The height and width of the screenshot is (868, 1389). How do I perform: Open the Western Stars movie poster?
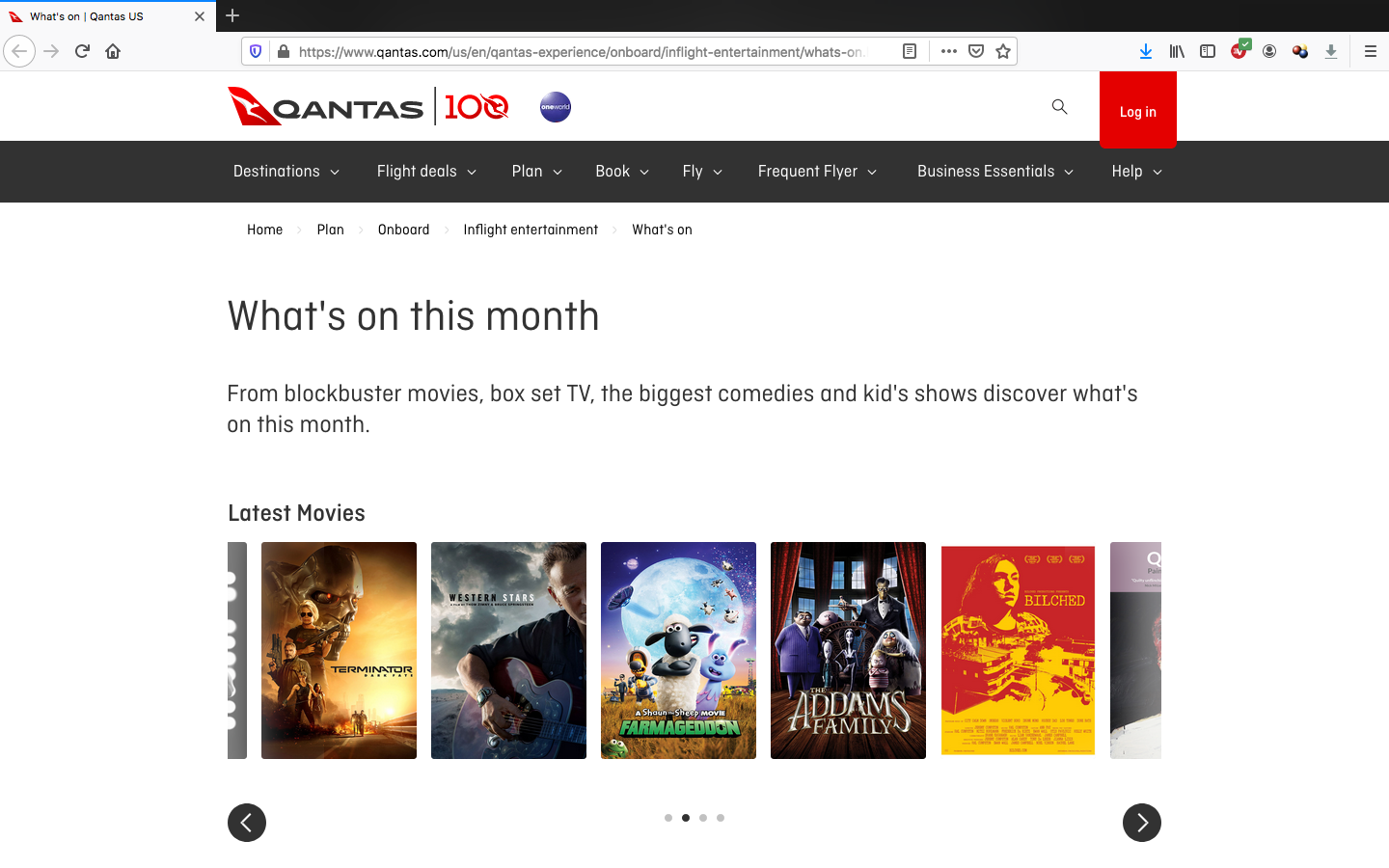[x=509, y=650]
